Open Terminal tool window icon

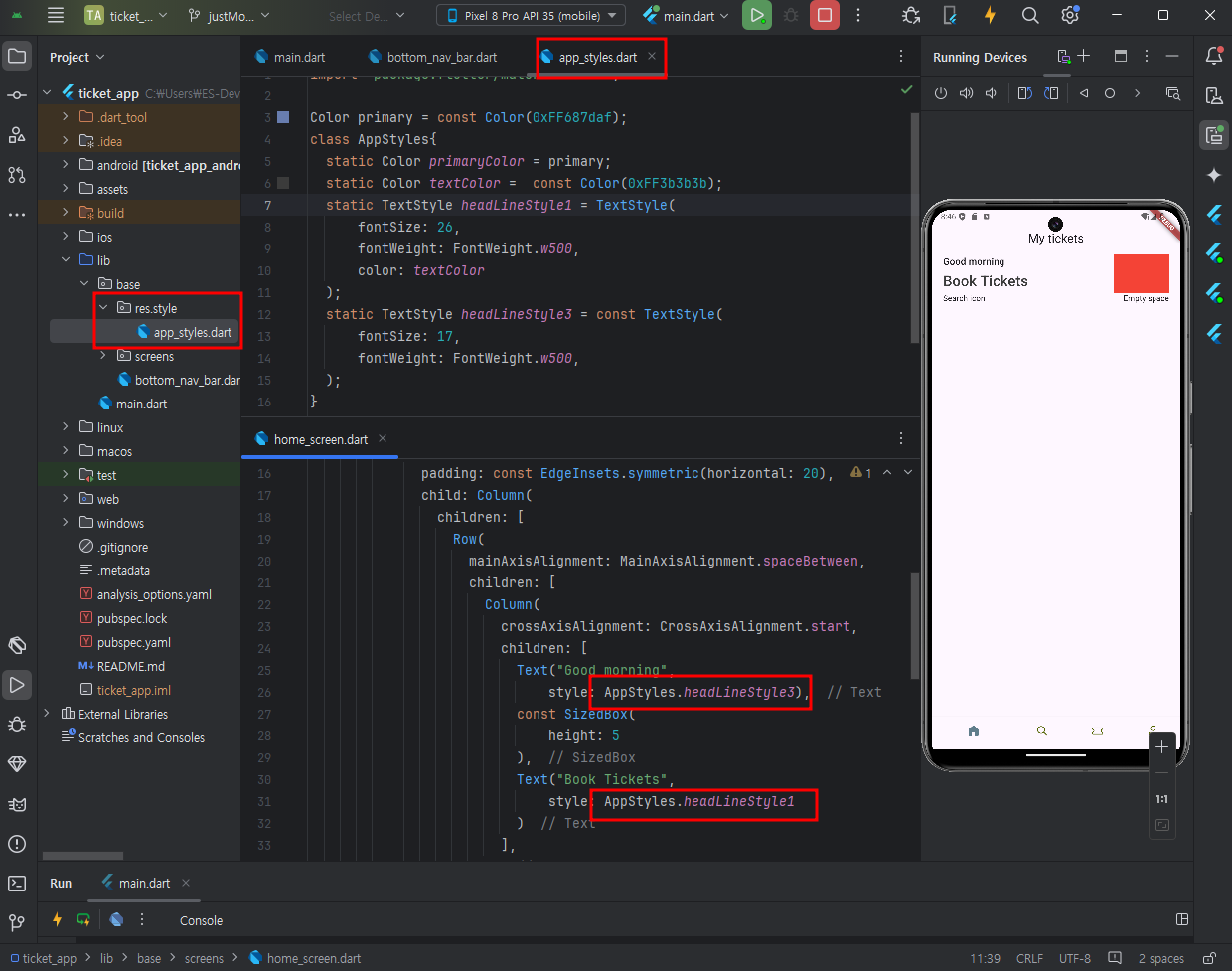coord(17,884)
